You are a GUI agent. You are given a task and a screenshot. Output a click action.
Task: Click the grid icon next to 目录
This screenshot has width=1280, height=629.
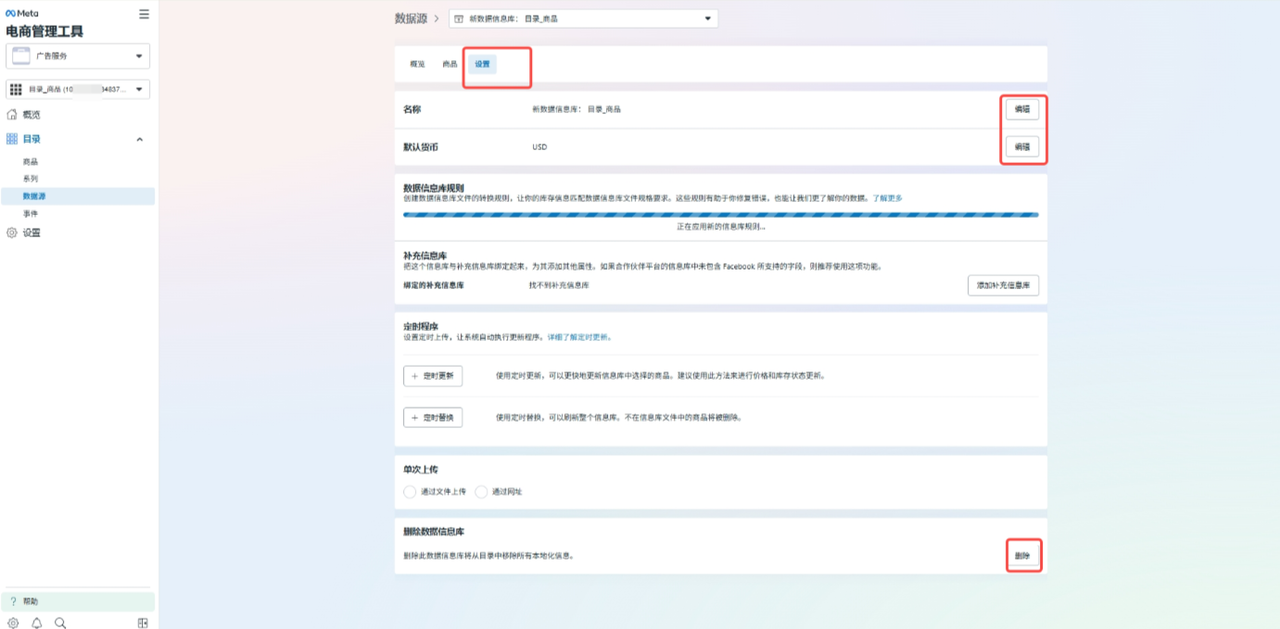(x=12, y=139)
